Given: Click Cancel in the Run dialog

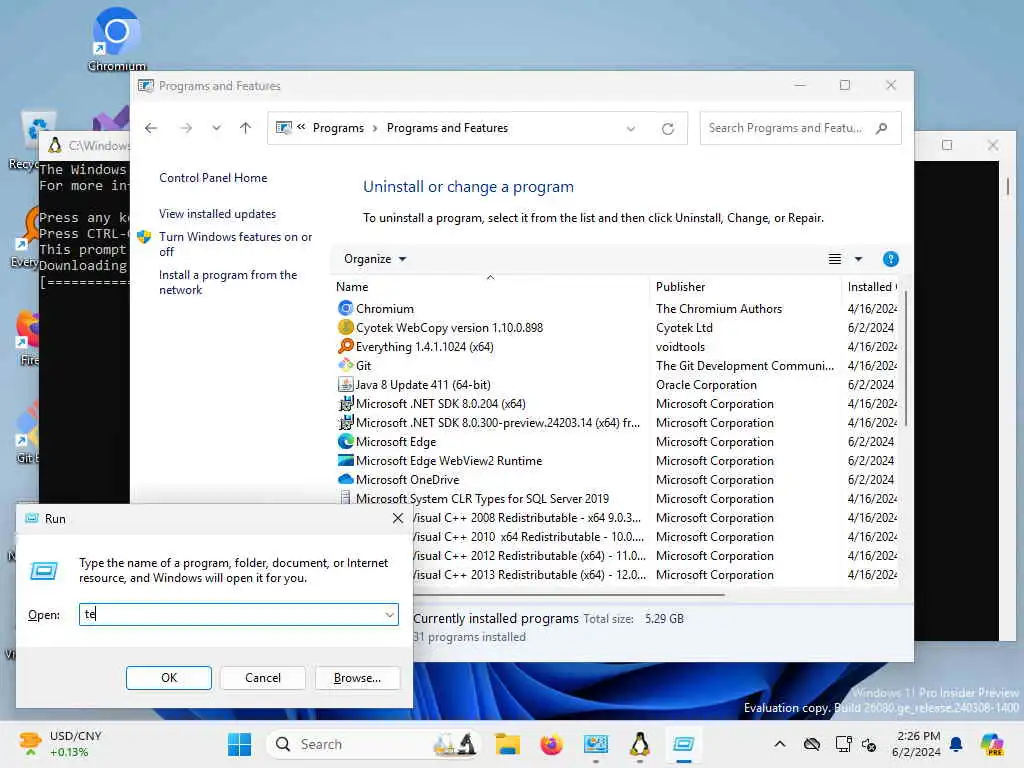Looking at the screenshot, I should point(263,678).
